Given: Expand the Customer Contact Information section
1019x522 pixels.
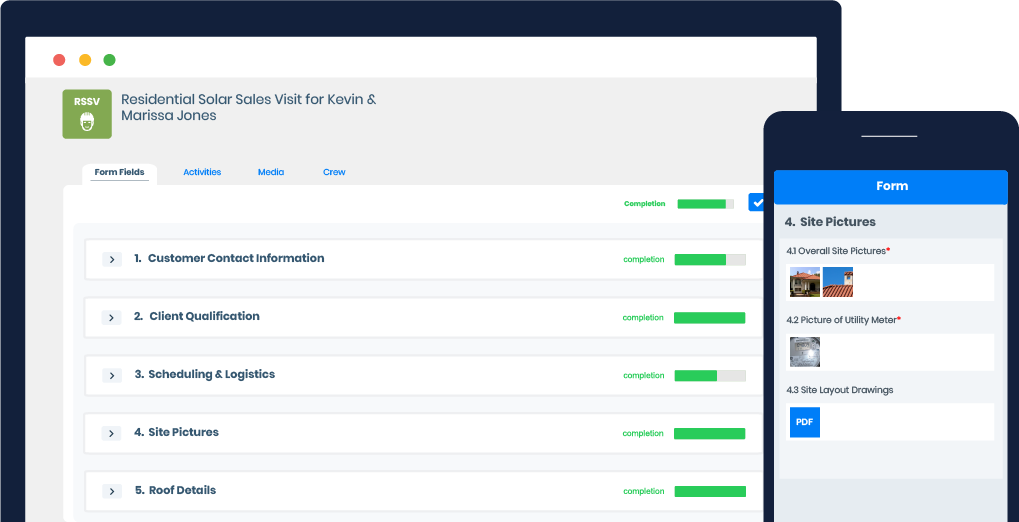Looking at the screenshot, I should click(112, 259).
